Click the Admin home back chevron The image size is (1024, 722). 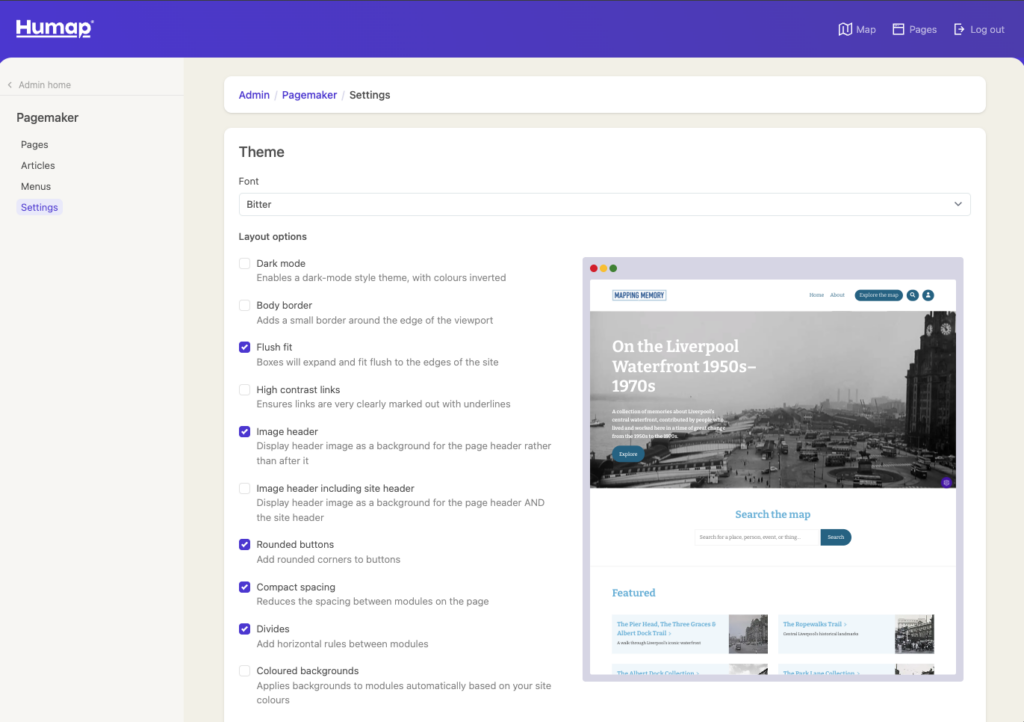tap(10, 85)
